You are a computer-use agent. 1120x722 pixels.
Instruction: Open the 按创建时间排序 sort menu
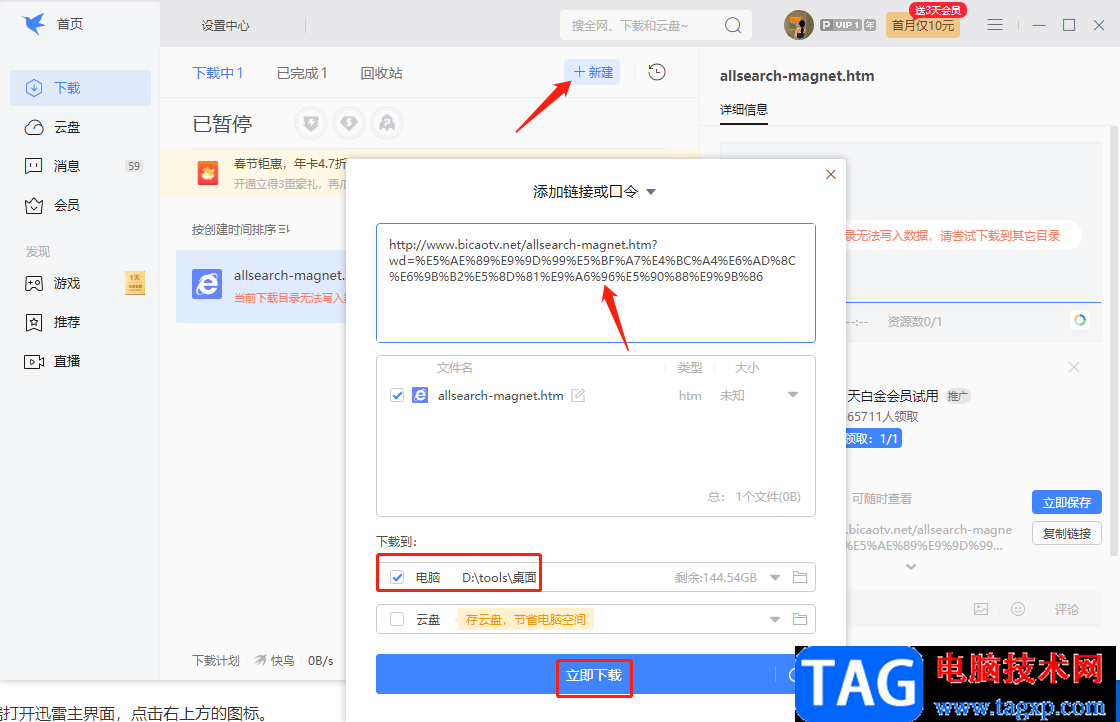241,229
